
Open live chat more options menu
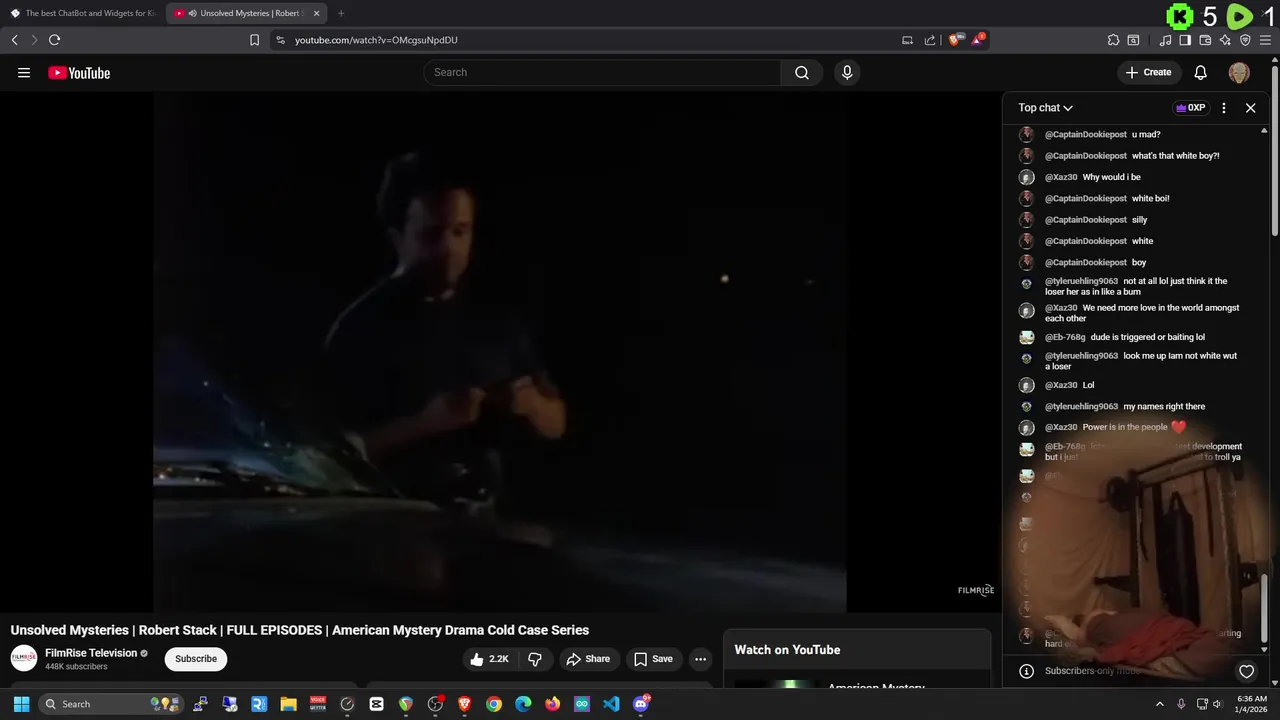[1224, 108]
